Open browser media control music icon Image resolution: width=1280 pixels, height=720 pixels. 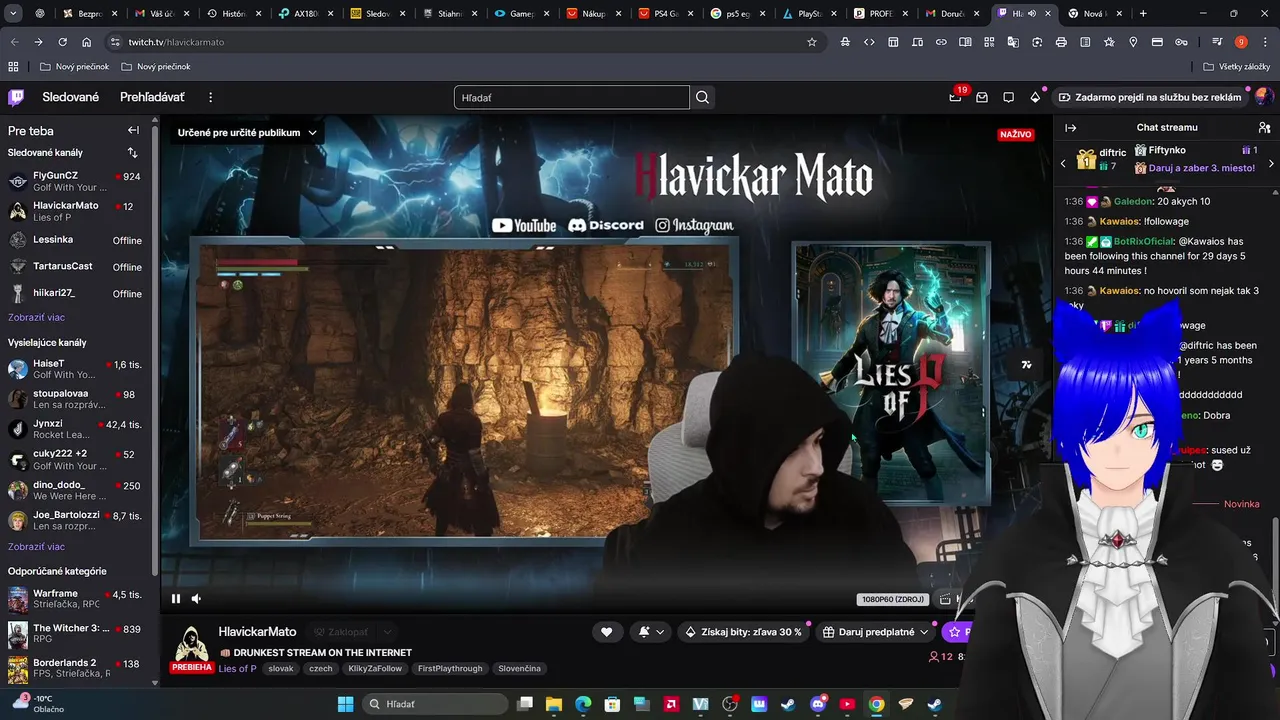1217,42
